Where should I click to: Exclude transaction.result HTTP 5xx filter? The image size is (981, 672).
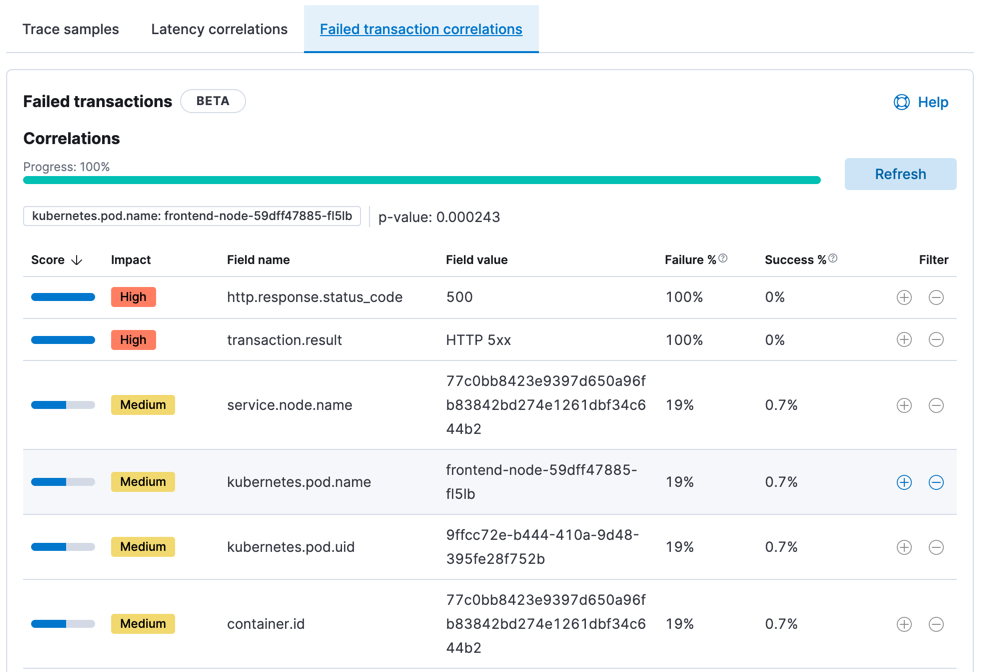coord(936,340)
